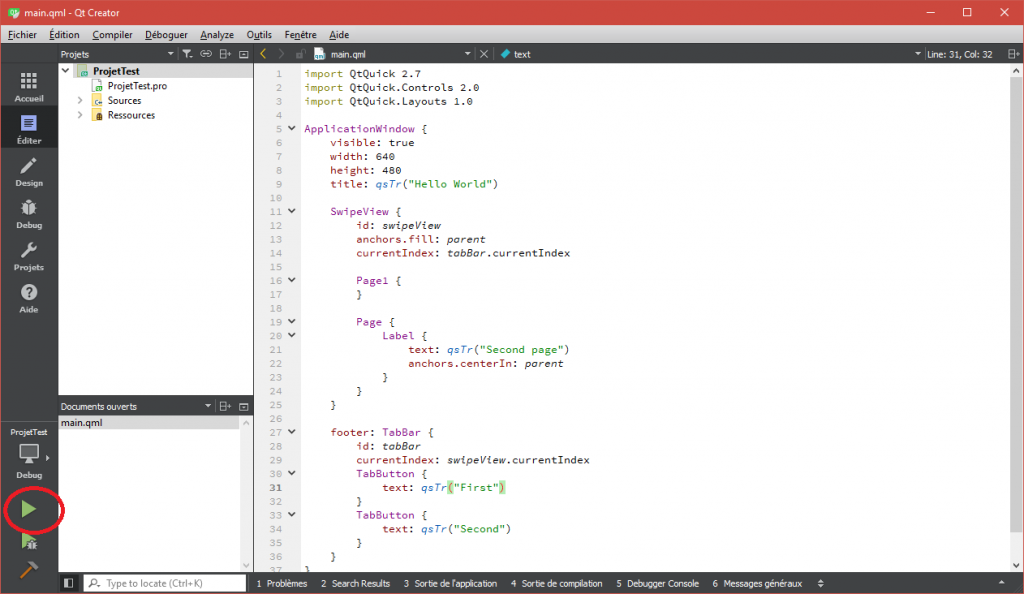
Task: Show Sortie de compilation pane
Action: point(556,584)
